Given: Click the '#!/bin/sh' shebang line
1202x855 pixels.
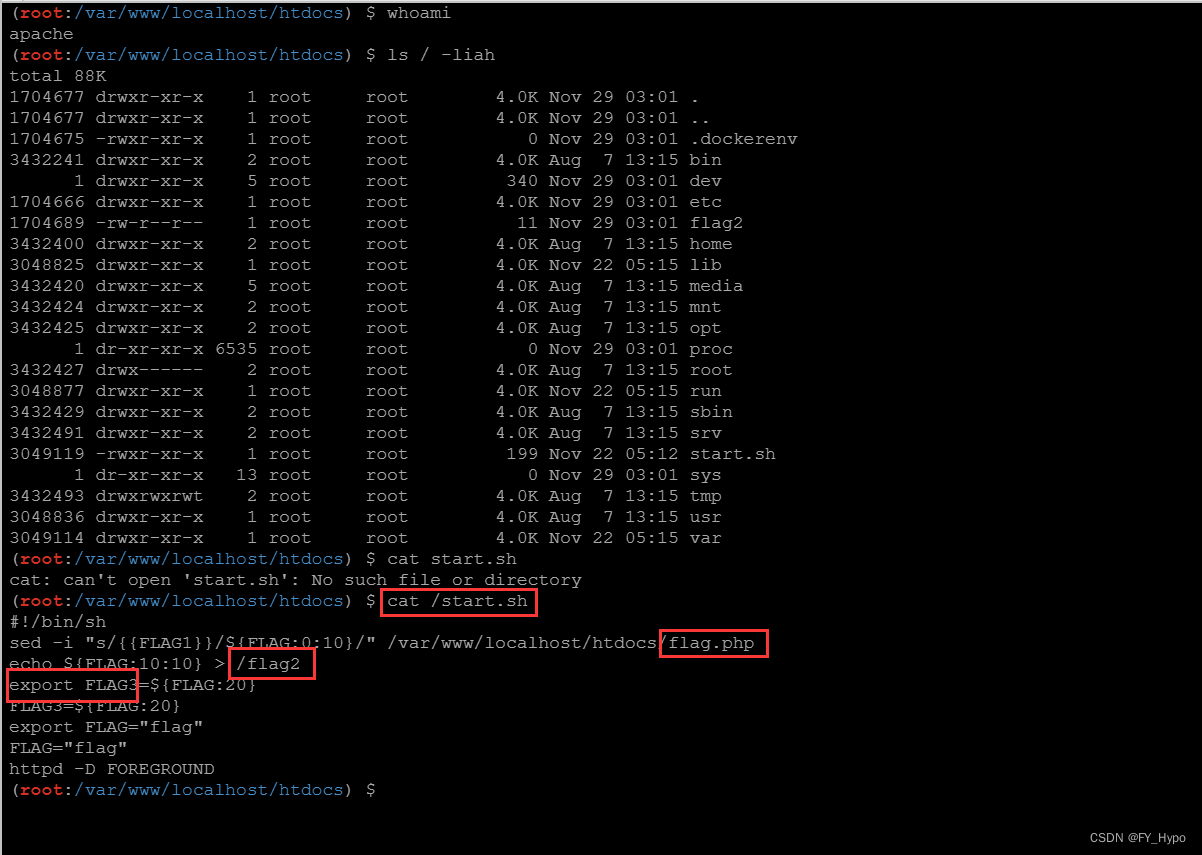Looking at the screenshot, I should coord(57,622).
